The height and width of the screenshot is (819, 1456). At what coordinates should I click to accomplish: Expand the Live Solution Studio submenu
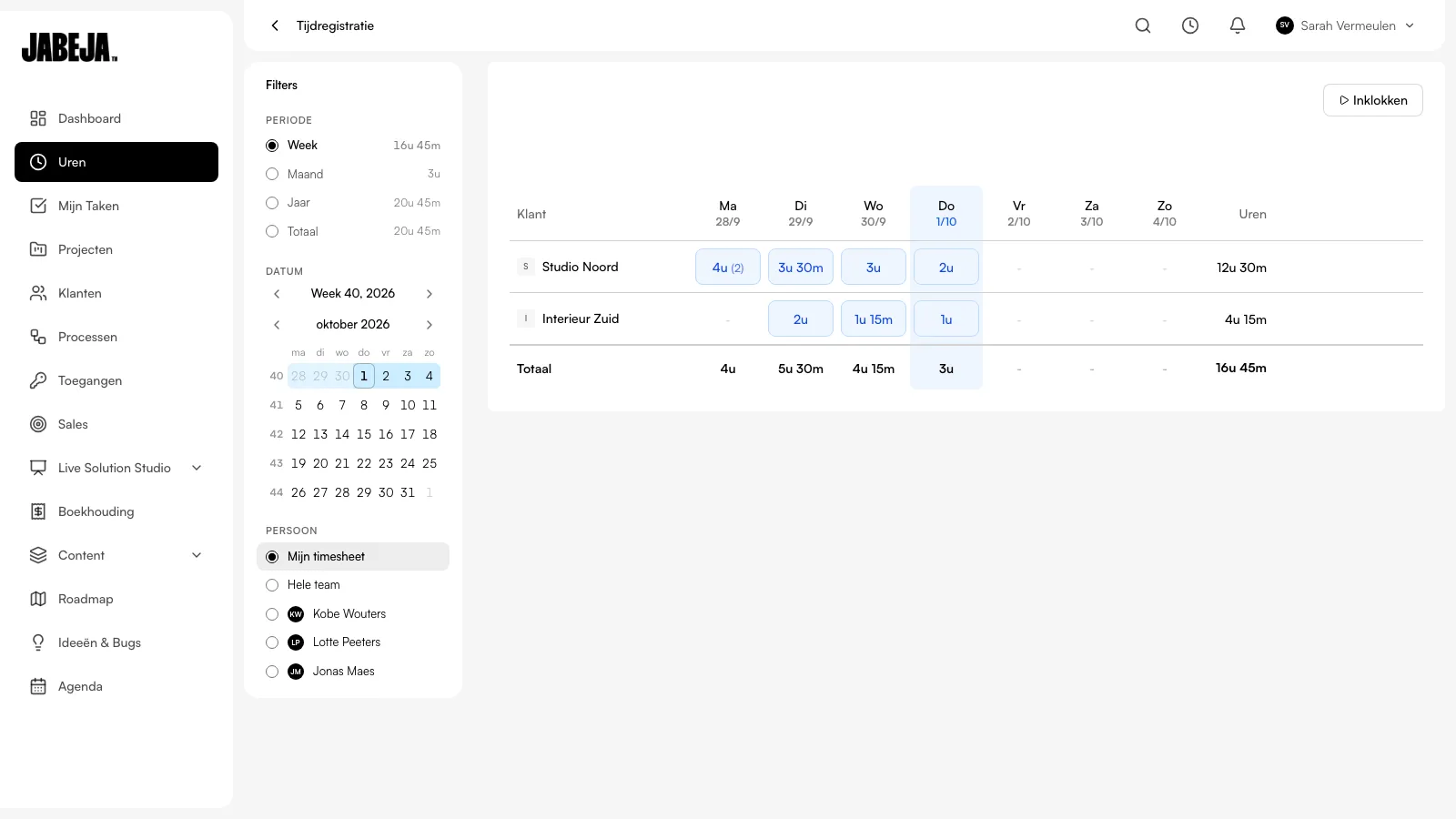197,468
